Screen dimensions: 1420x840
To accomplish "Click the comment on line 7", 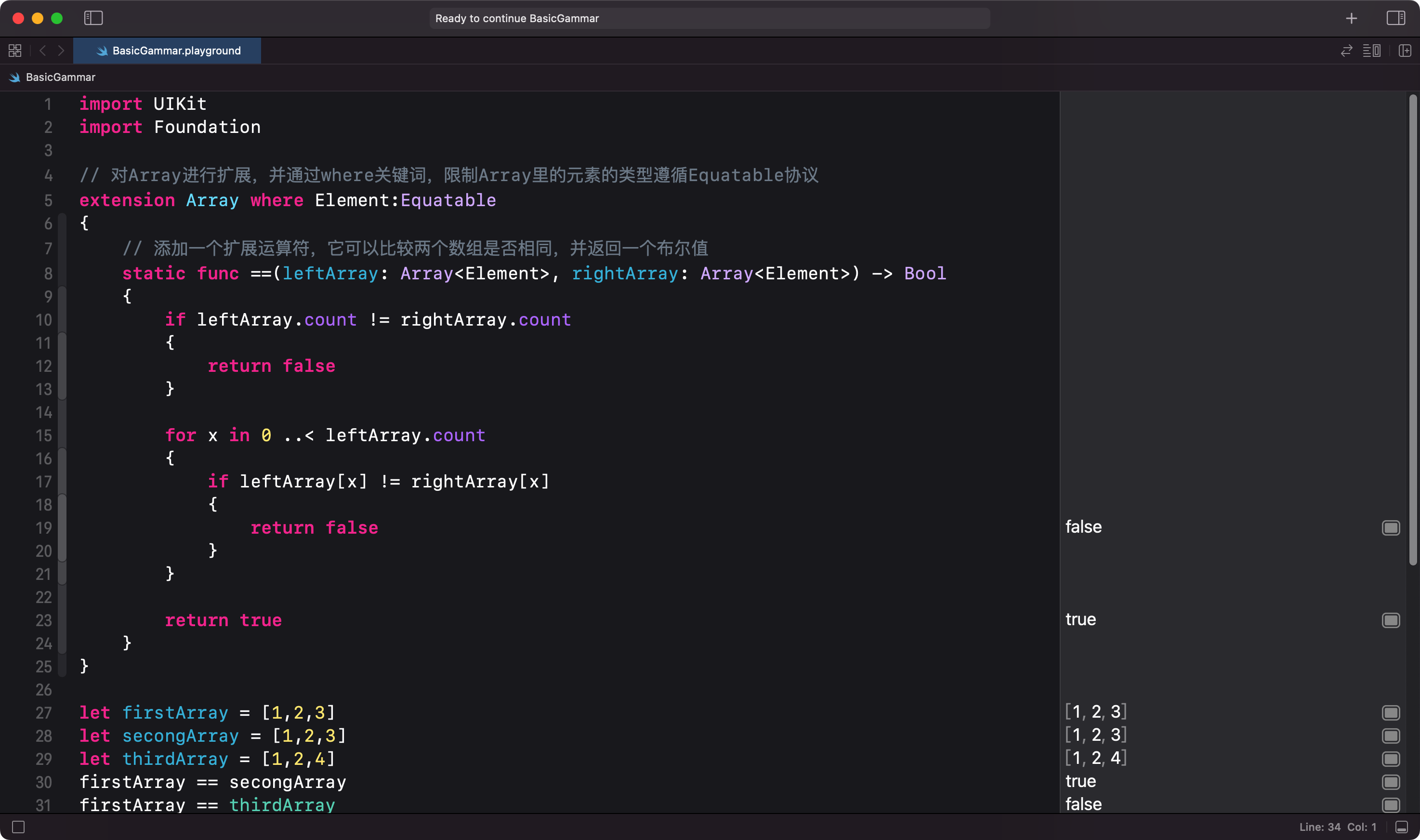I will (x=415, y=248).
